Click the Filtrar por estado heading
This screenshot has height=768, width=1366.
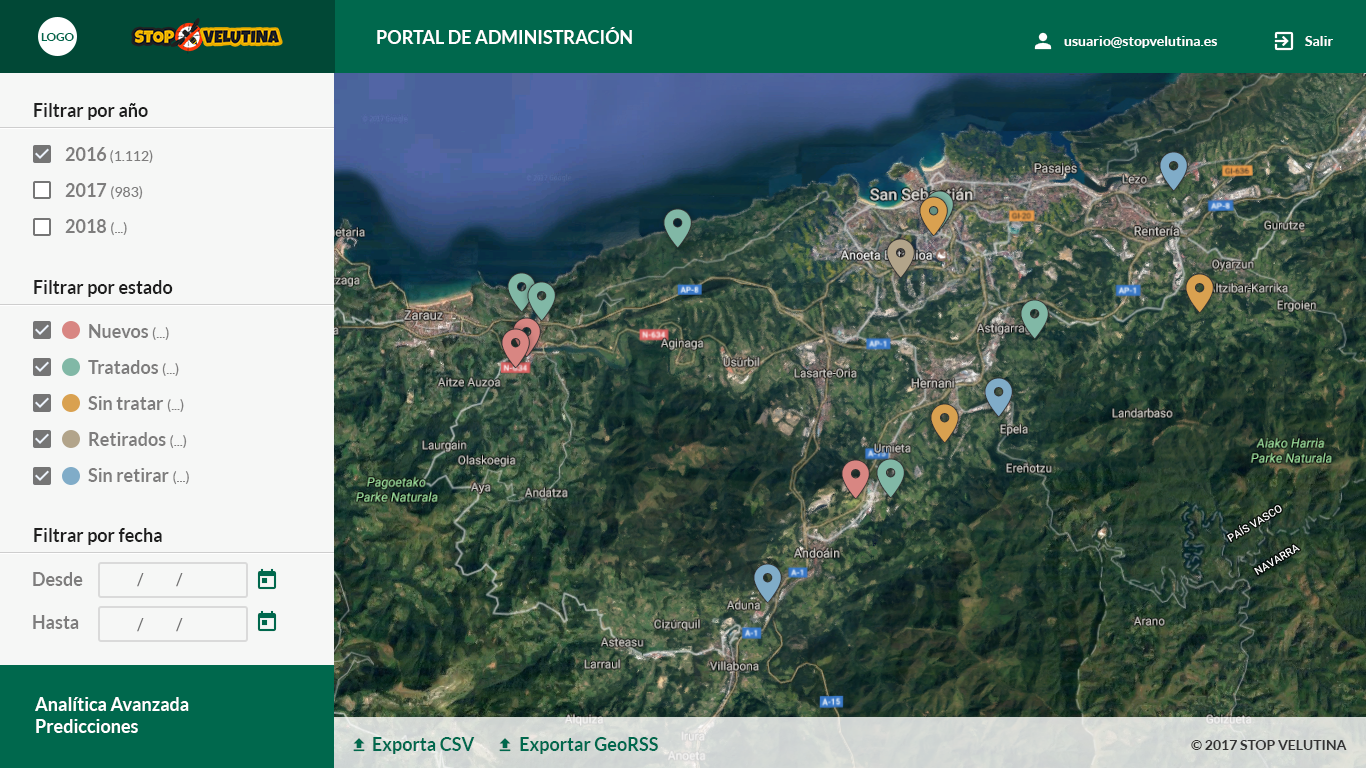click(103, 287)
